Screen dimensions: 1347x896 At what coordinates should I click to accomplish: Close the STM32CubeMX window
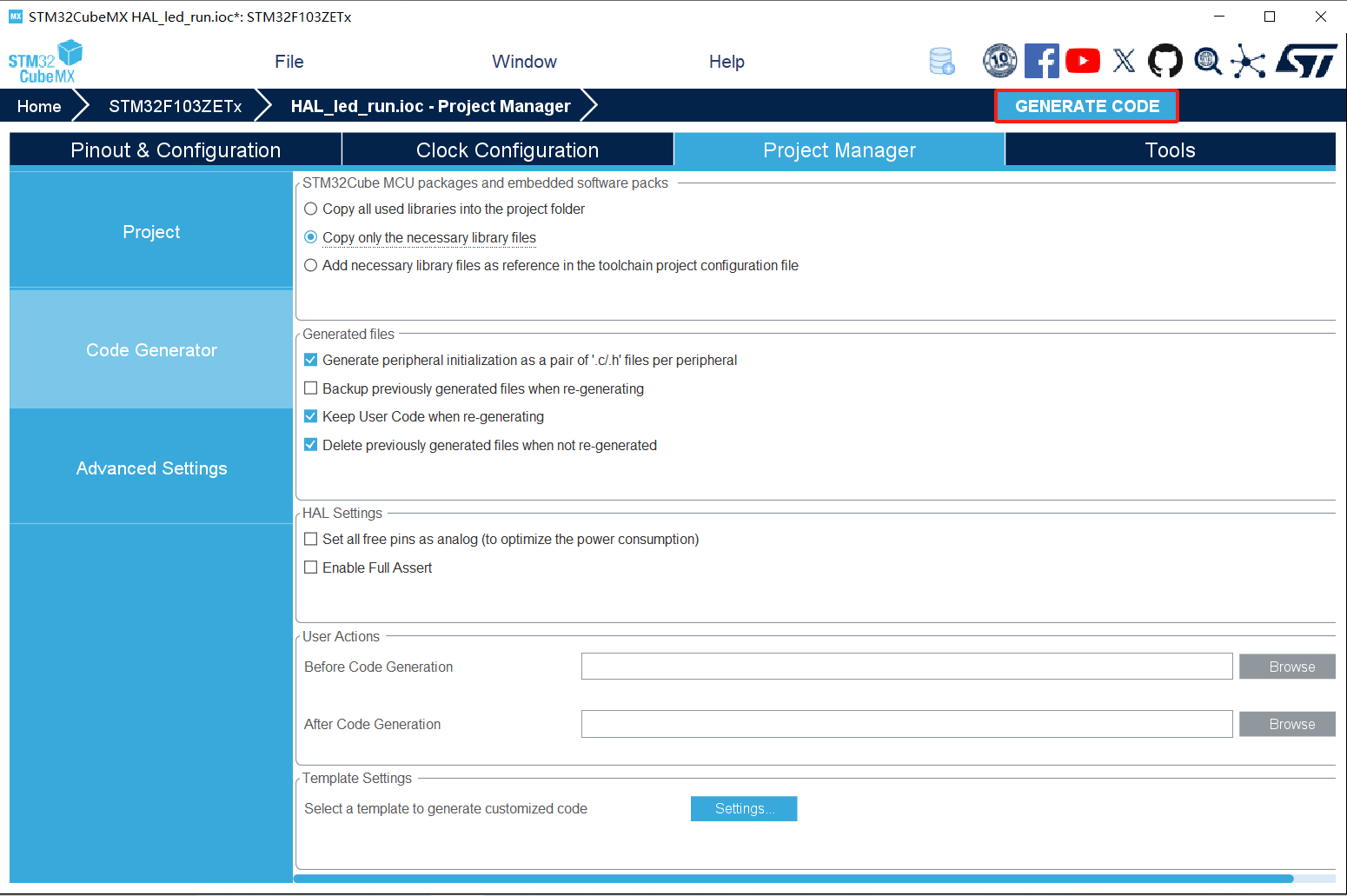pos(1320,17)
